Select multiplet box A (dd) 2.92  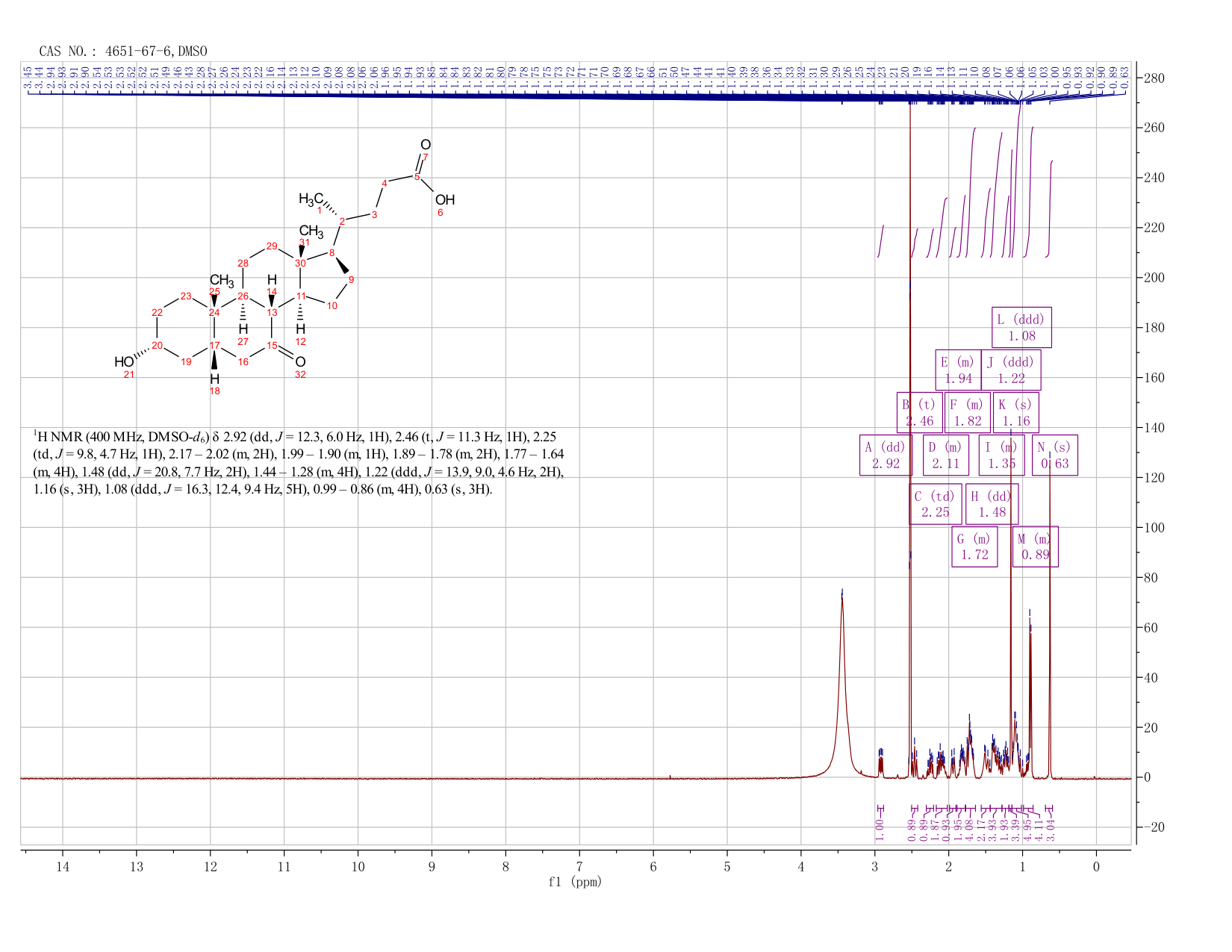886,455
